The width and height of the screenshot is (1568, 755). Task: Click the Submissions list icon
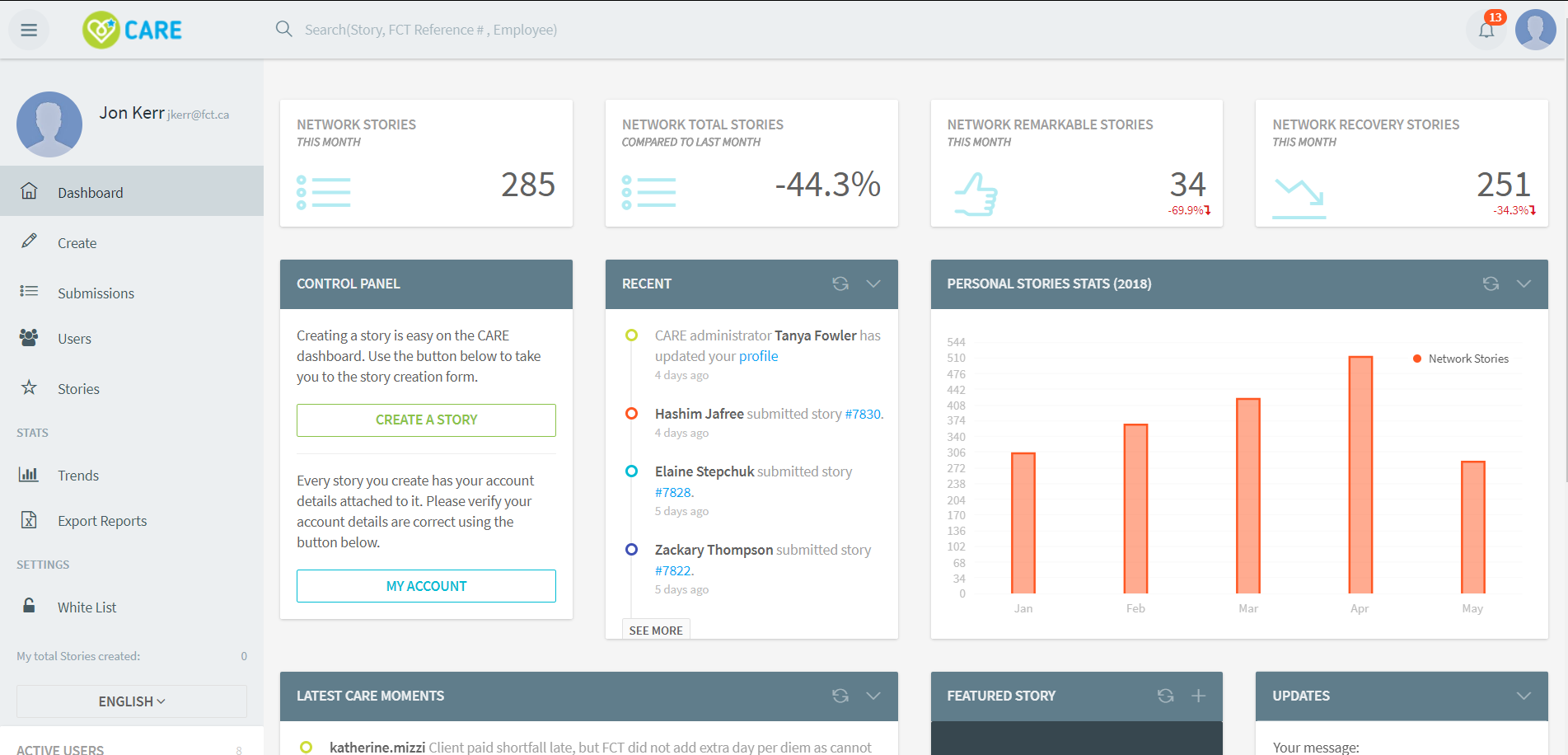29,291
